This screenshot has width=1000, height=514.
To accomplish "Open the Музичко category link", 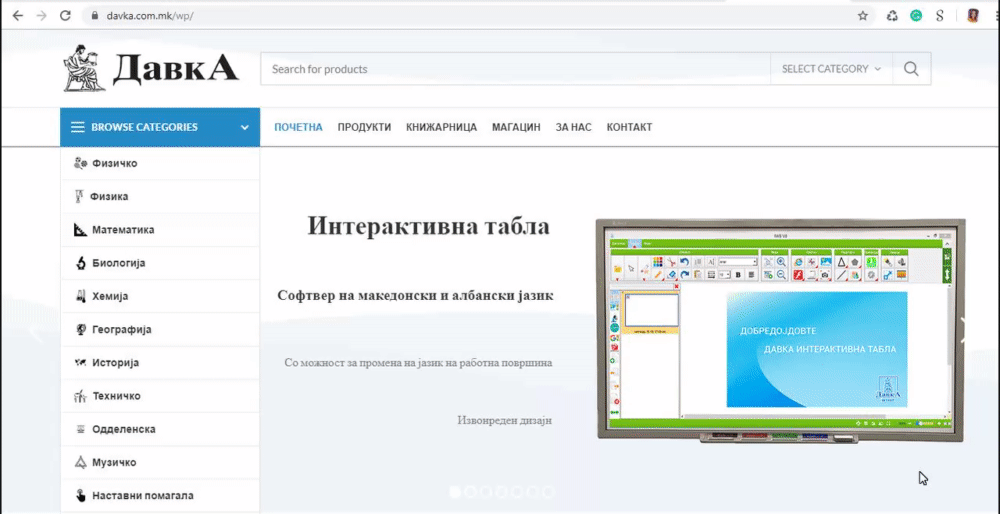I will tap(114, 462).
